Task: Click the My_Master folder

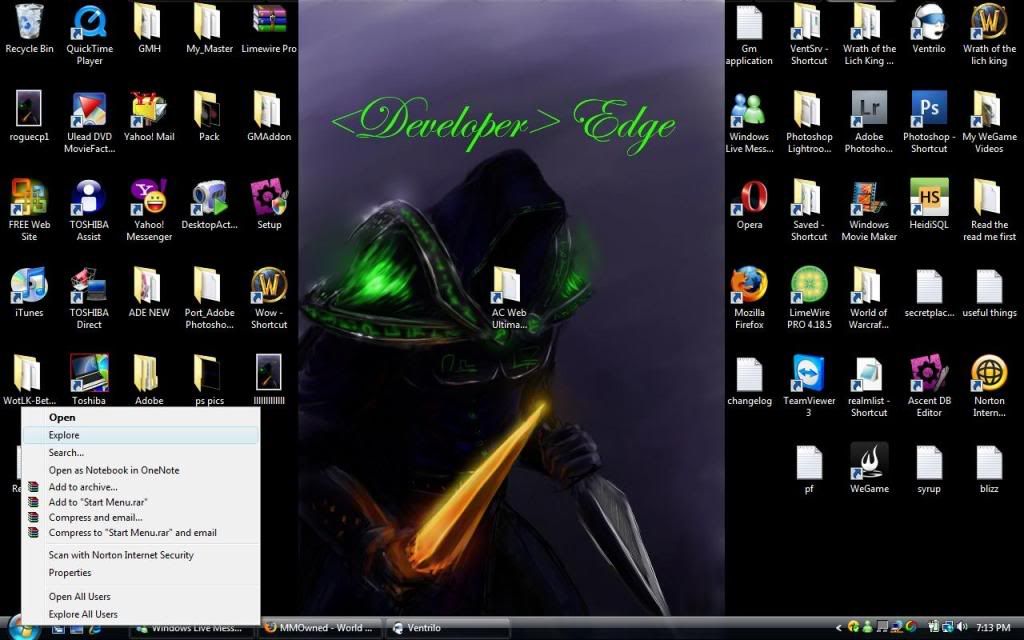Action: pos(209,22)
